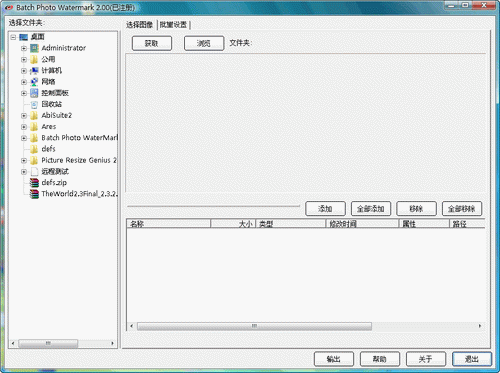Expand the Ares folder node

(24, 127)
